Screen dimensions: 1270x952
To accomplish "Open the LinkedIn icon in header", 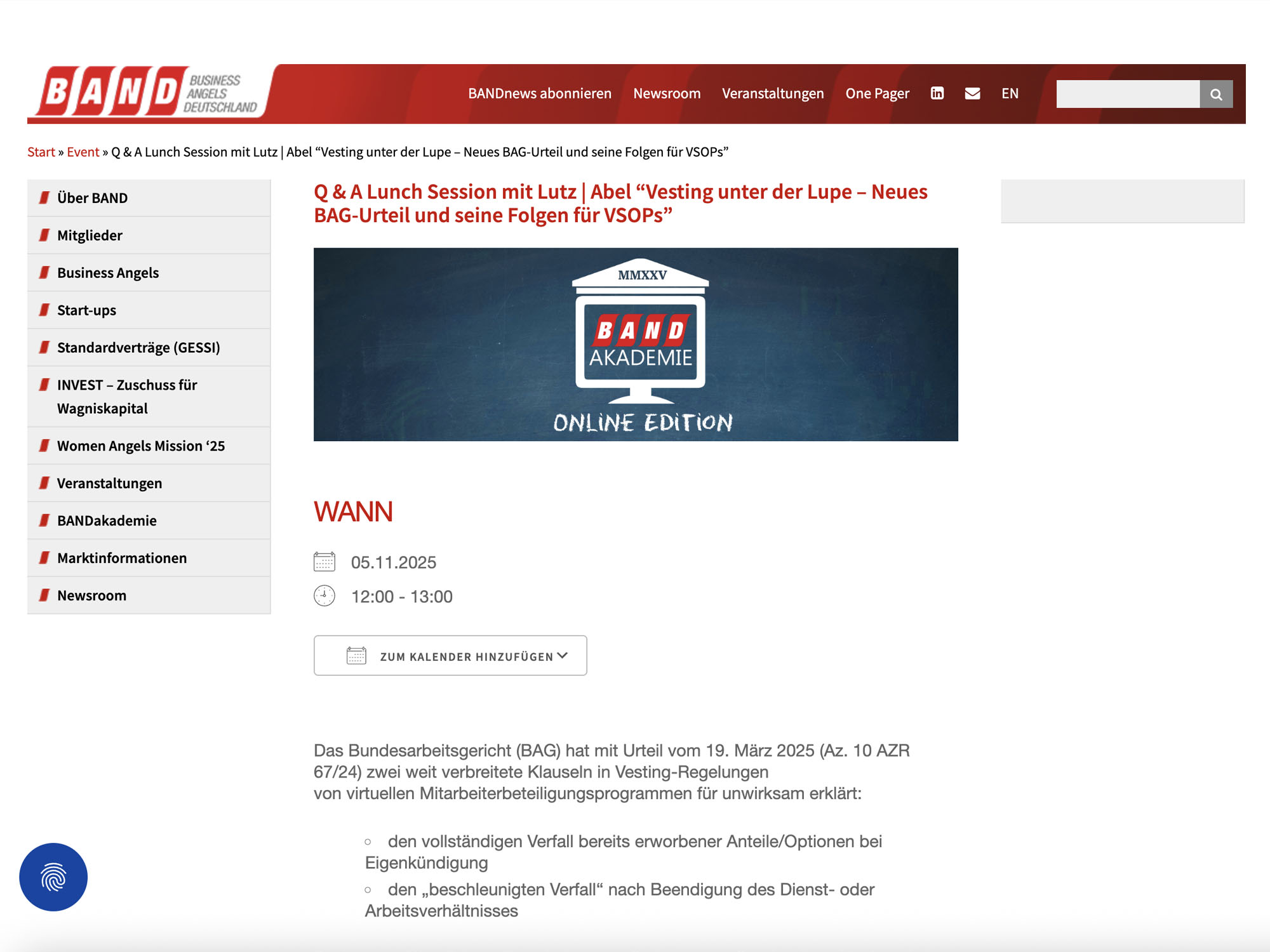I will coord(937,93).
